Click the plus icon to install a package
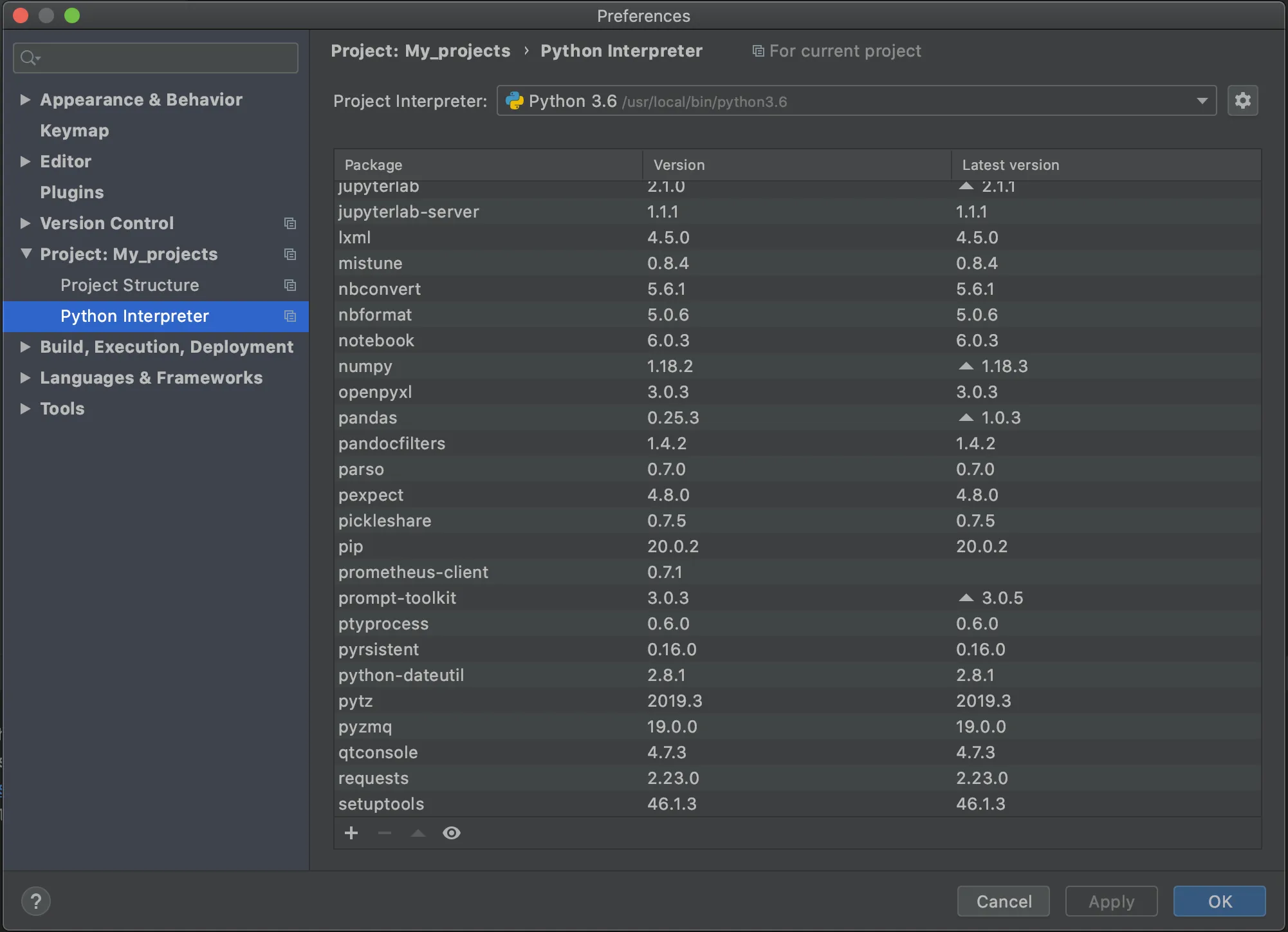The height and width of the screenshot is (932, 1288). (351, 833)
